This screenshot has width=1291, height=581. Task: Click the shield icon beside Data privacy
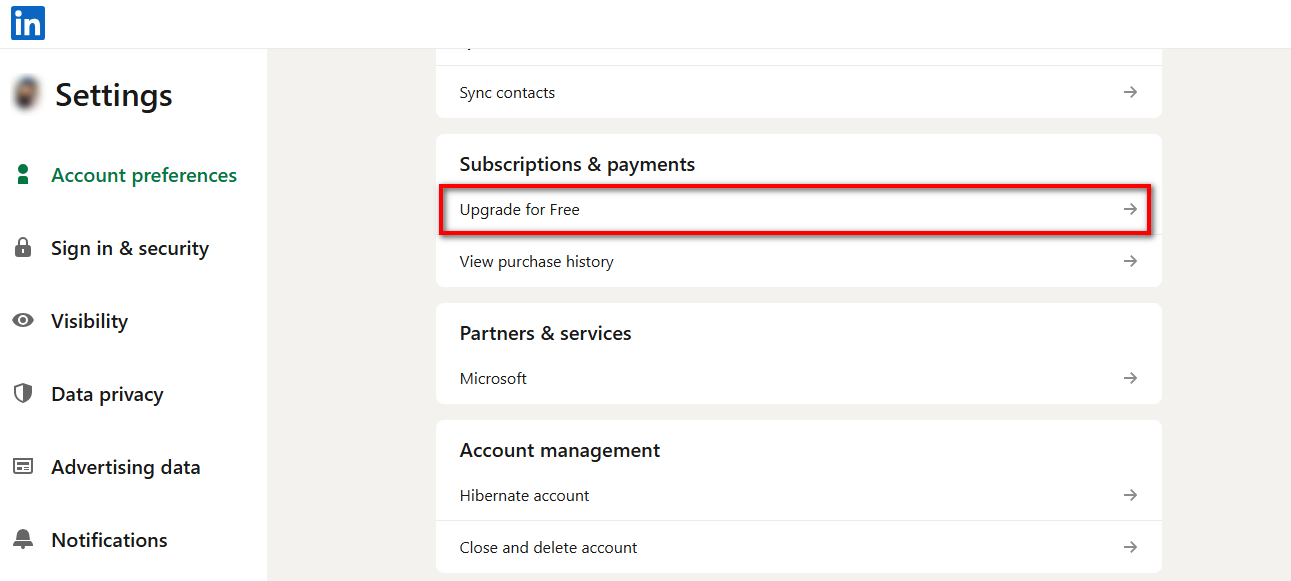click(22, 393)
